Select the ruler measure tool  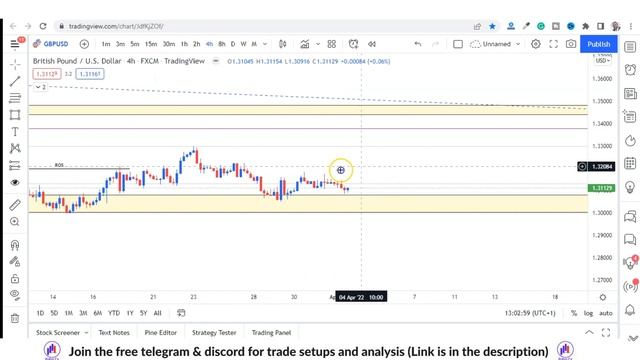click(15, 205)
